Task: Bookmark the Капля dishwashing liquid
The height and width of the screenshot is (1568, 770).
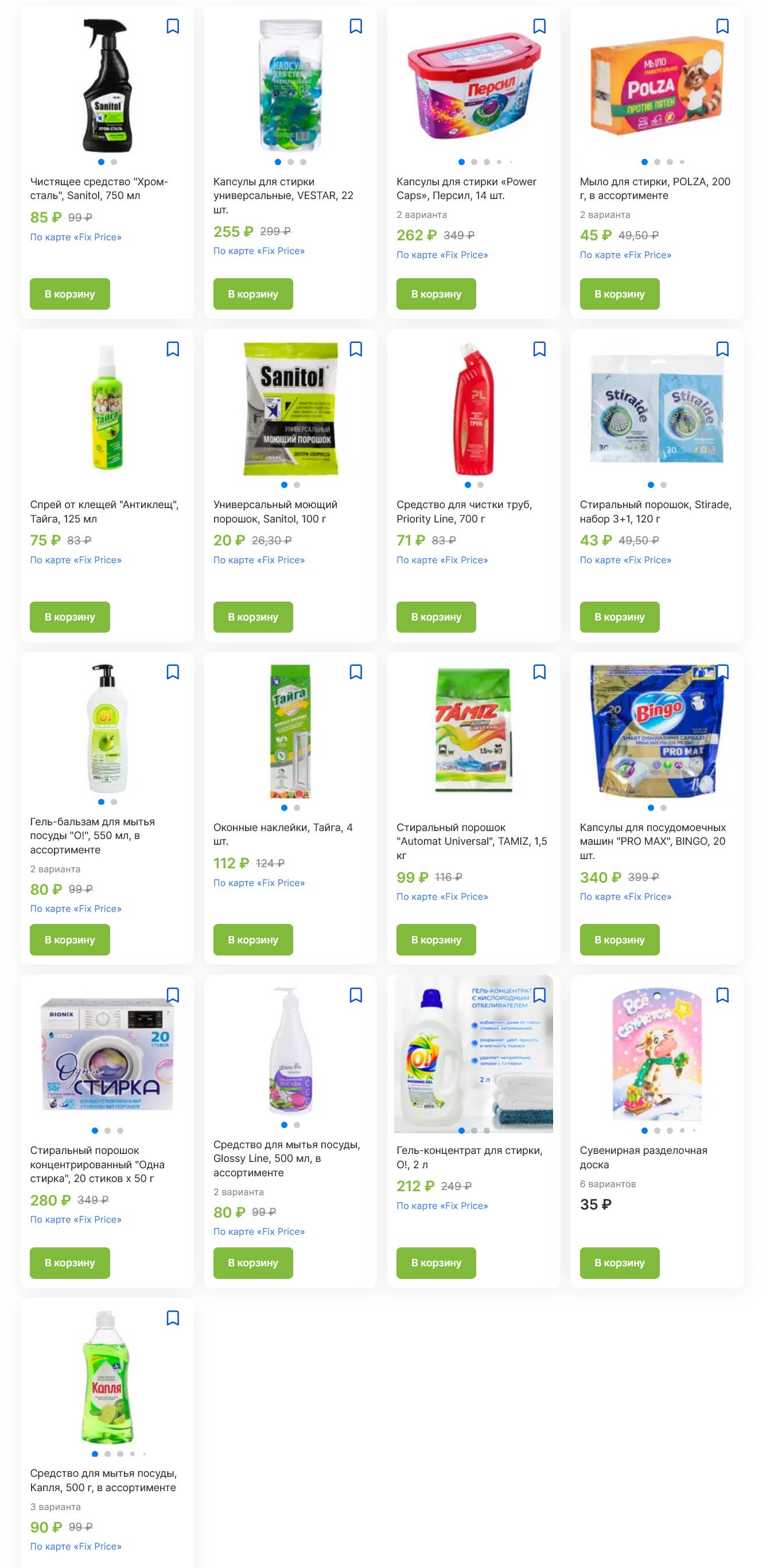Action: pyautogui.click(x=172, y=1318)
